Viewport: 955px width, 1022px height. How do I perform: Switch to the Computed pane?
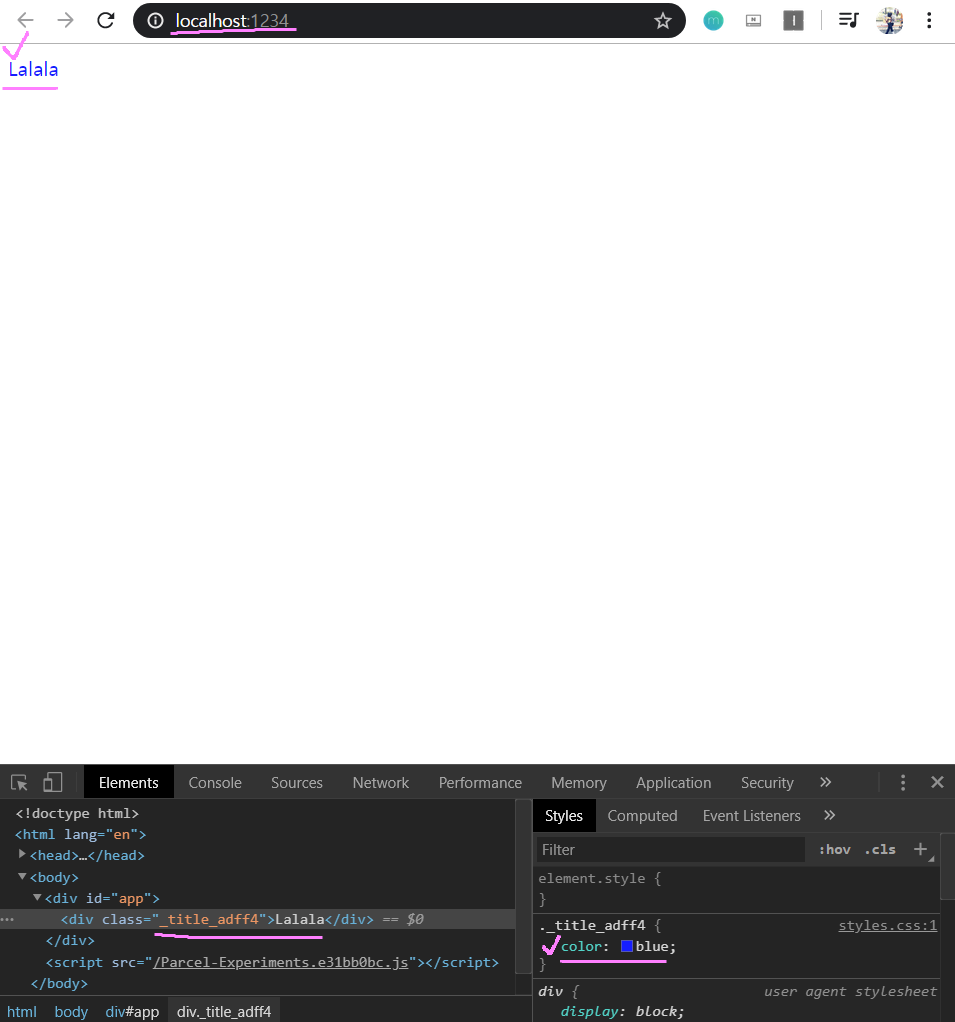[x=642, y=815]
